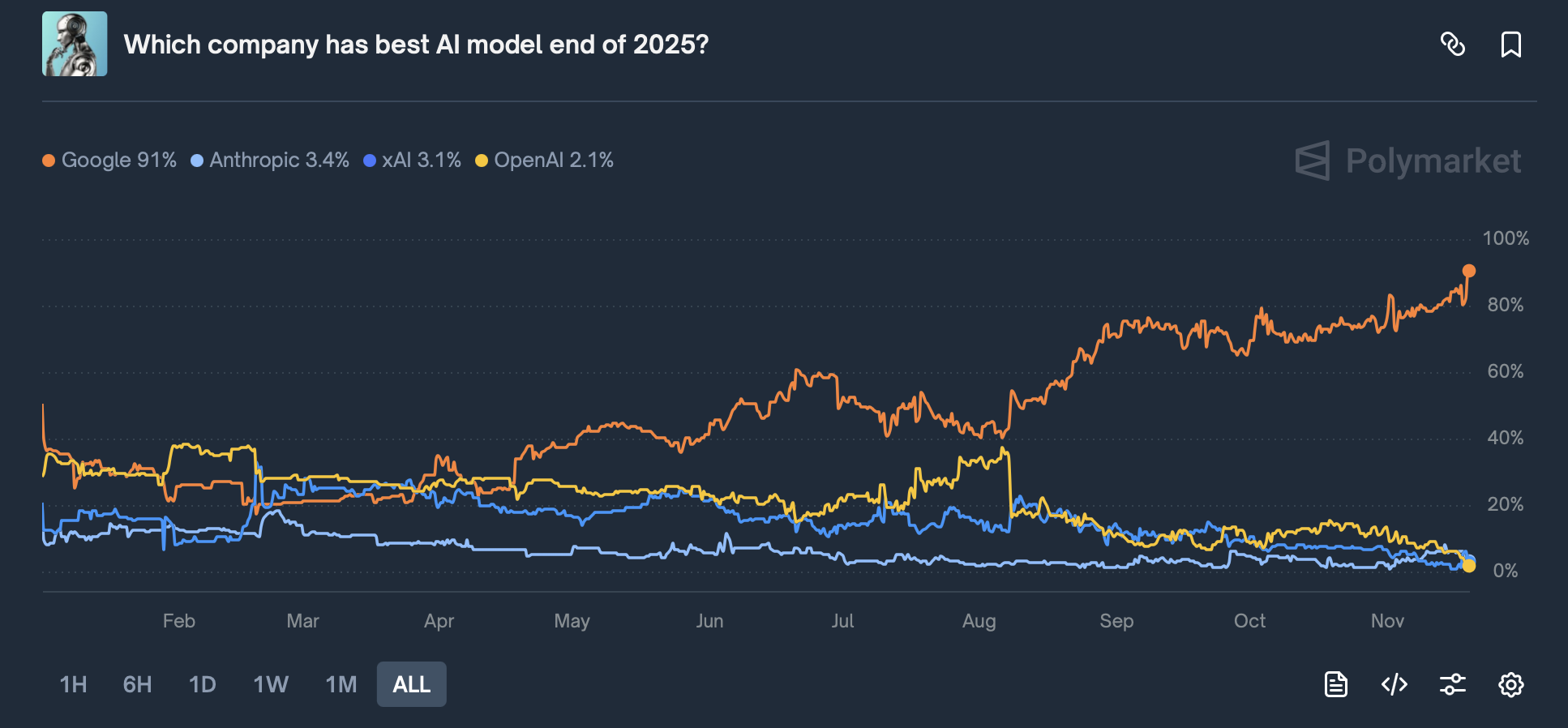Image resolution: width=1568 pixels, height=728 pixels.
Task: Switch chart to 1W range
Action: tap(270, 684)
